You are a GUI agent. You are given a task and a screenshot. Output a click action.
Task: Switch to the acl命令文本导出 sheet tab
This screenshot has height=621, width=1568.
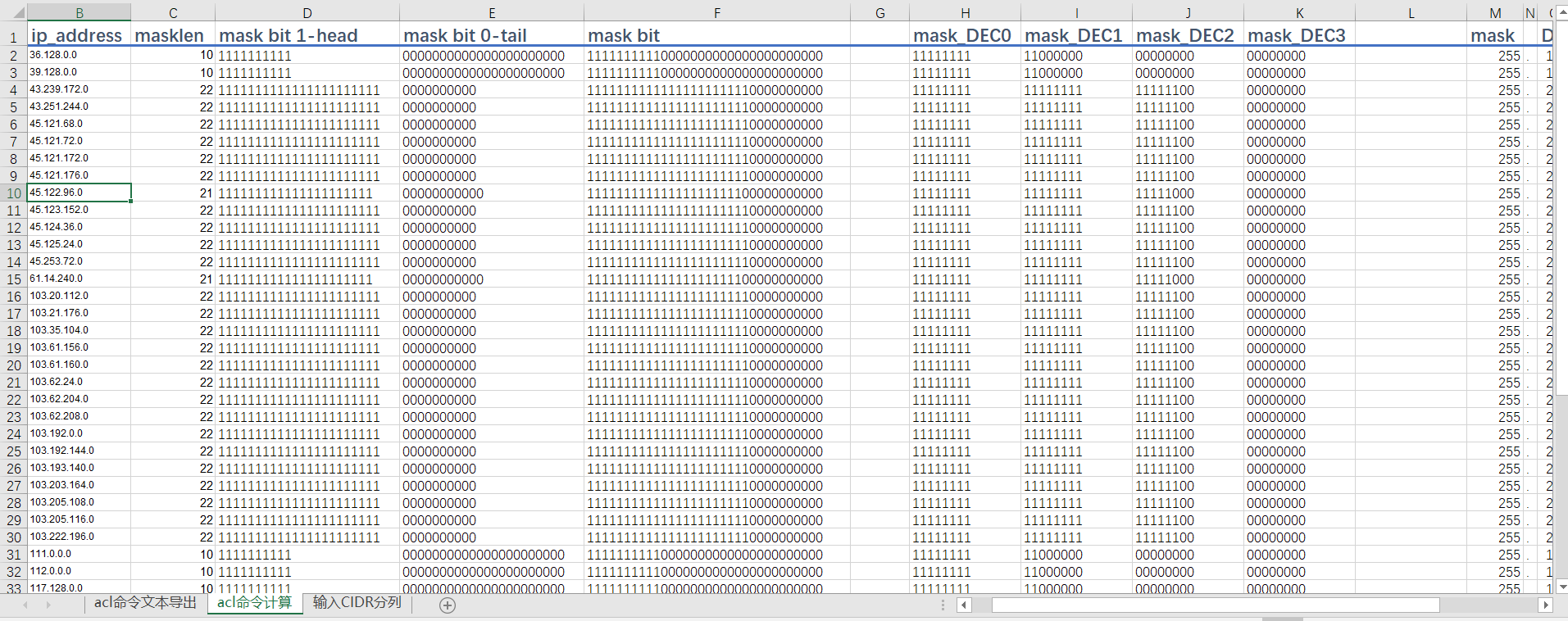tap(145, 603)
